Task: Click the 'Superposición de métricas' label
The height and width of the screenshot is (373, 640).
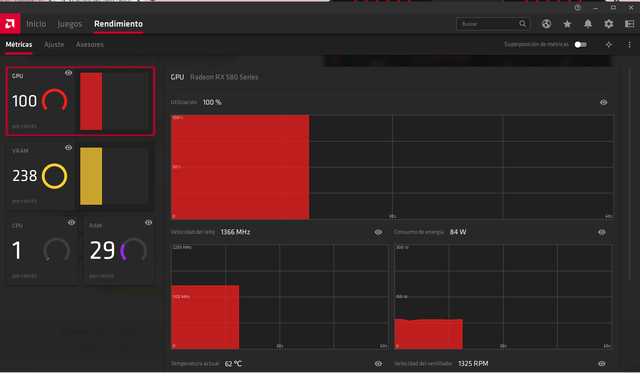Action: [536, 44]
